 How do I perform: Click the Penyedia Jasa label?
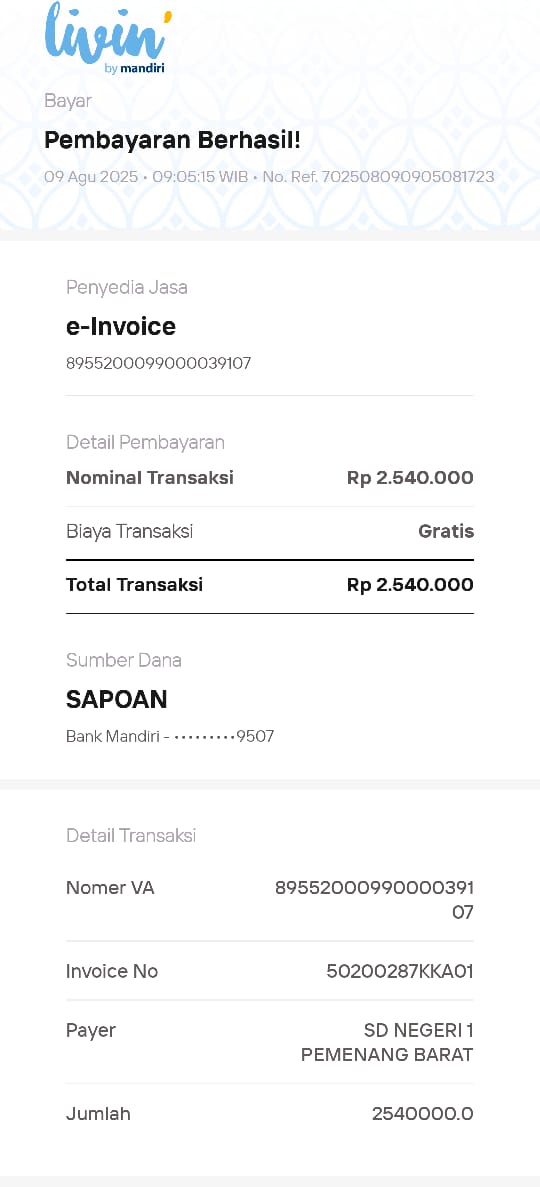pyautogui.click(x=126, y=288)
